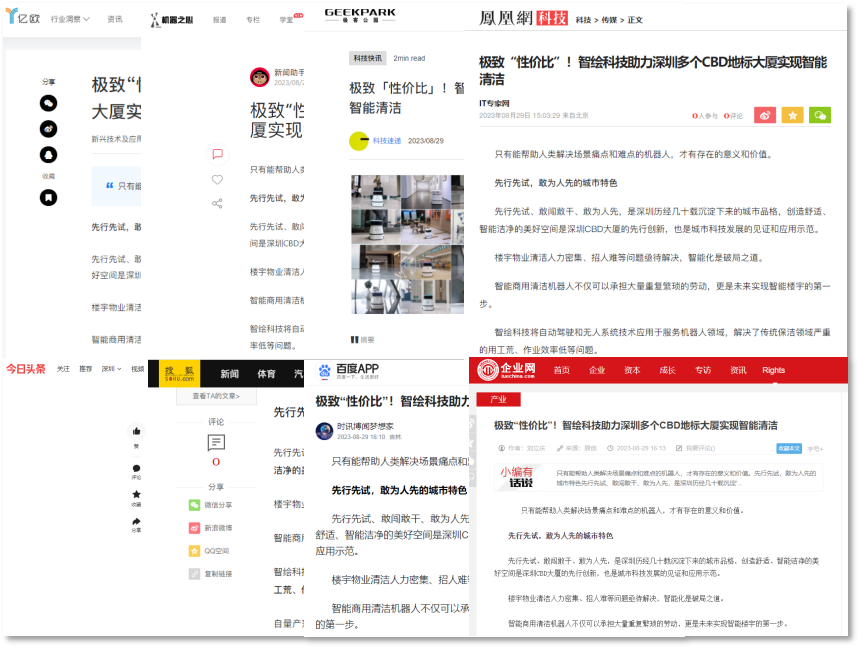Click the share nodes icon below the heart
The height and width of the screenshot is (649, 860).
[217, 204]
